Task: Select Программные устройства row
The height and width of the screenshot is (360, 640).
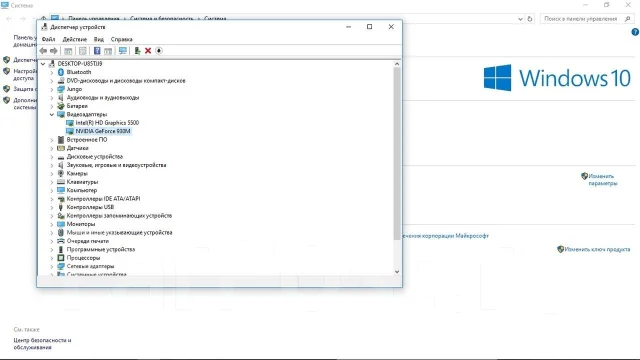Action: point(101,249)
